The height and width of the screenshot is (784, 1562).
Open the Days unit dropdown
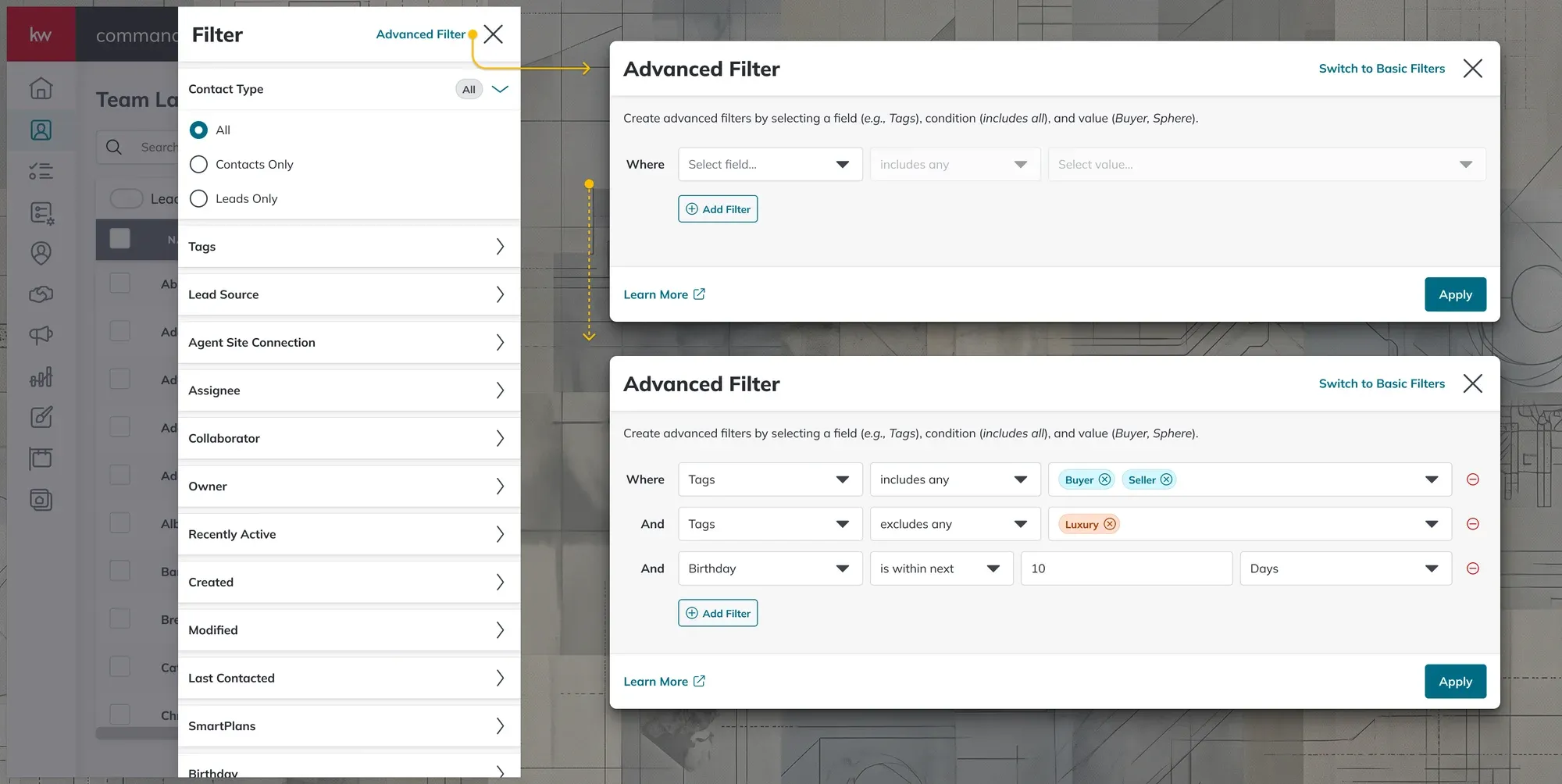point(1346,568)
